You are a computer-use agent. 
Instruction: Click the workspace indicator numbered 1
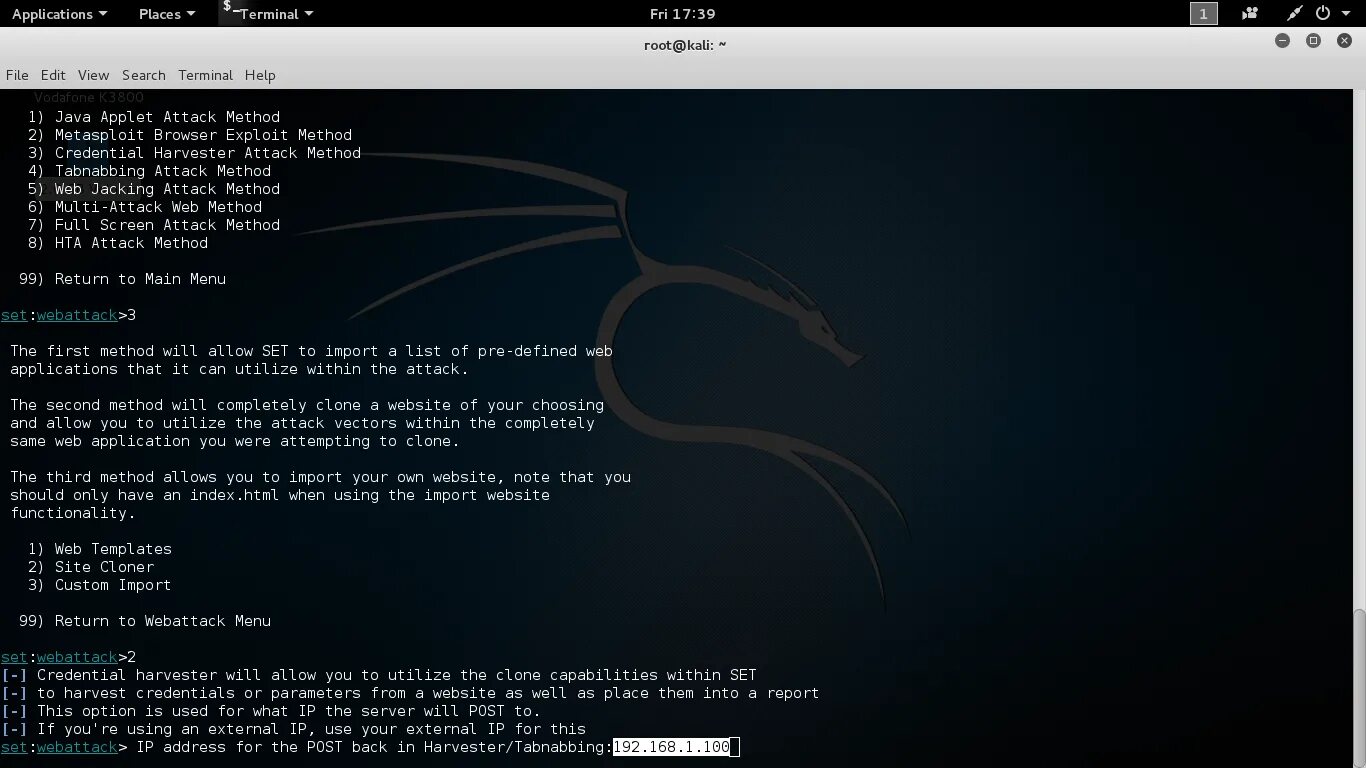(1204, 14)
